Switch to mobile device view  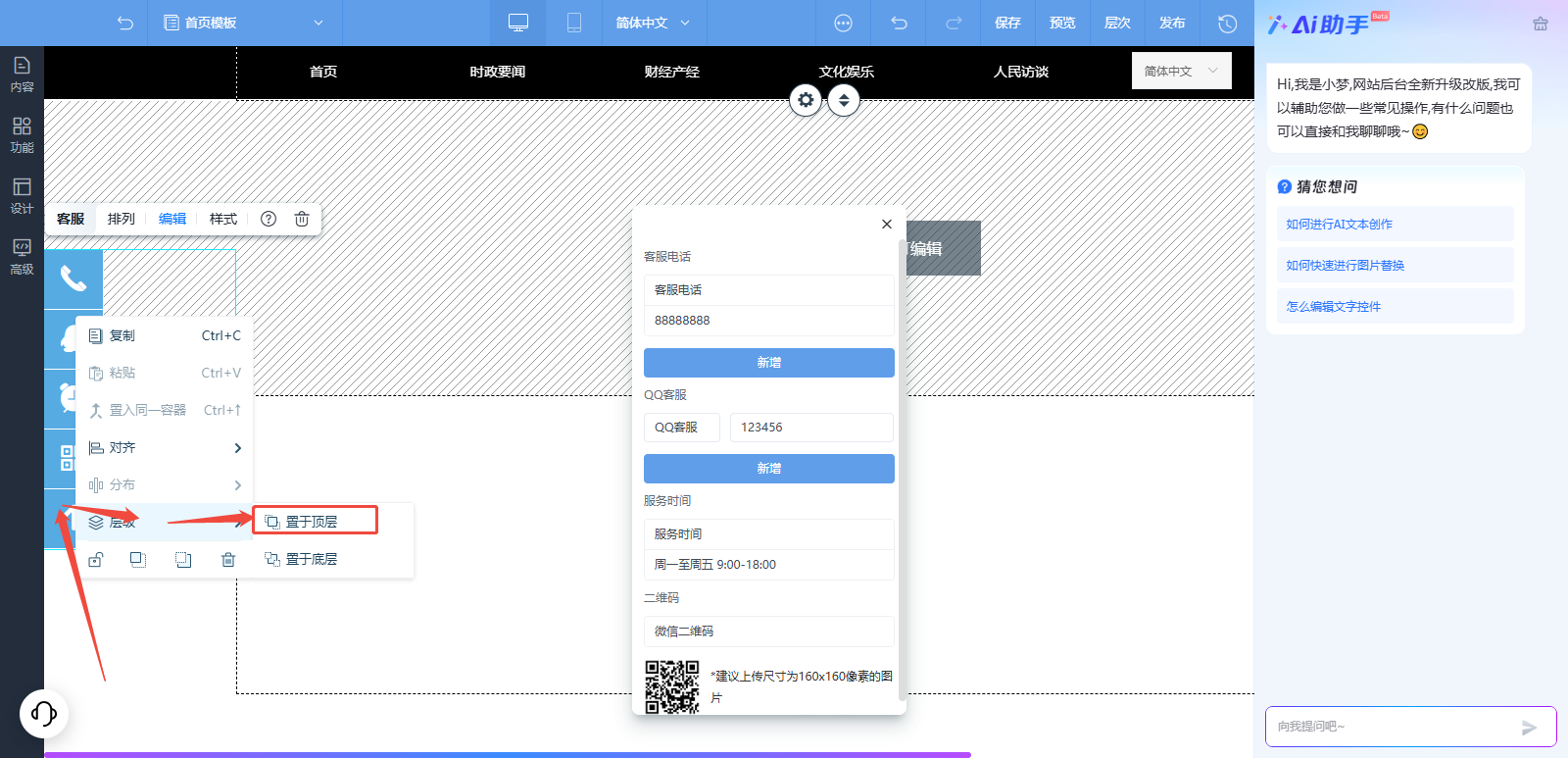[x=574, y=23]
